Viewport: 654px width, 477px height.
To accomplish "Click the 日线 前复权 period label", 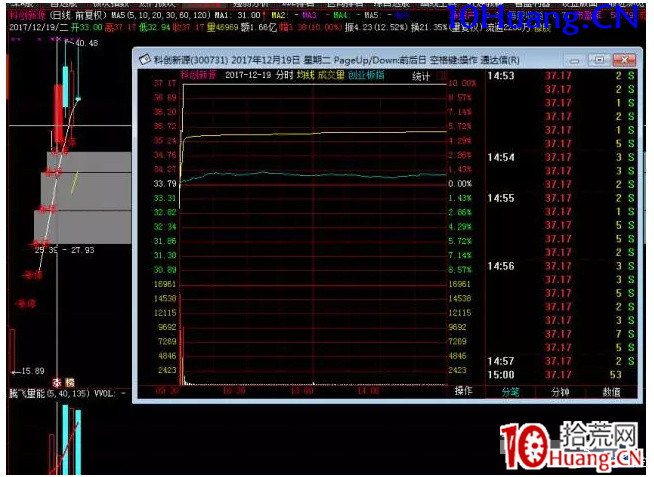I will [x=78, y=16].
